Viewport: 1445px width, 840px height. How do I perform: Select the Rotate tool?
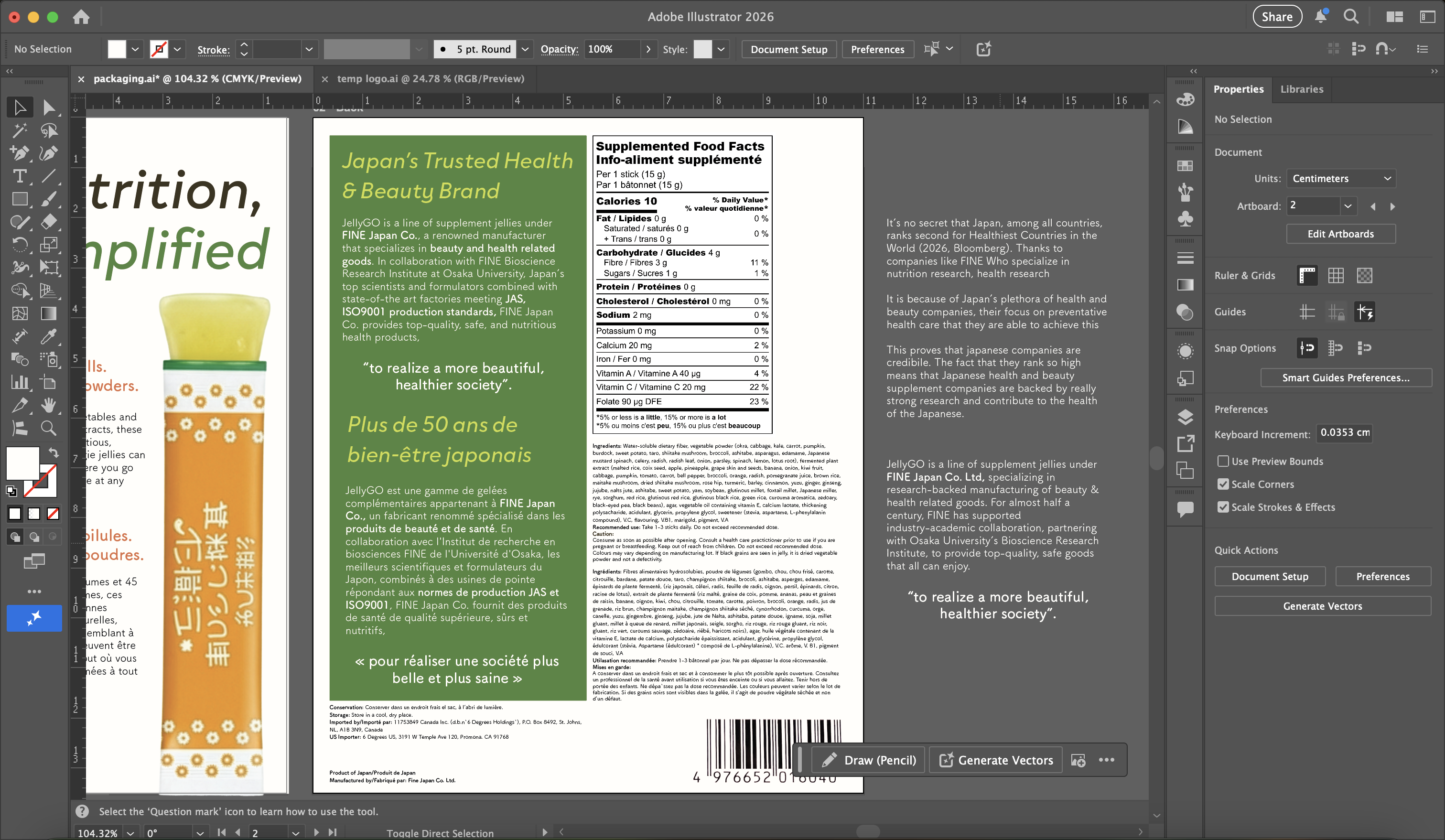tap(20, 245)
